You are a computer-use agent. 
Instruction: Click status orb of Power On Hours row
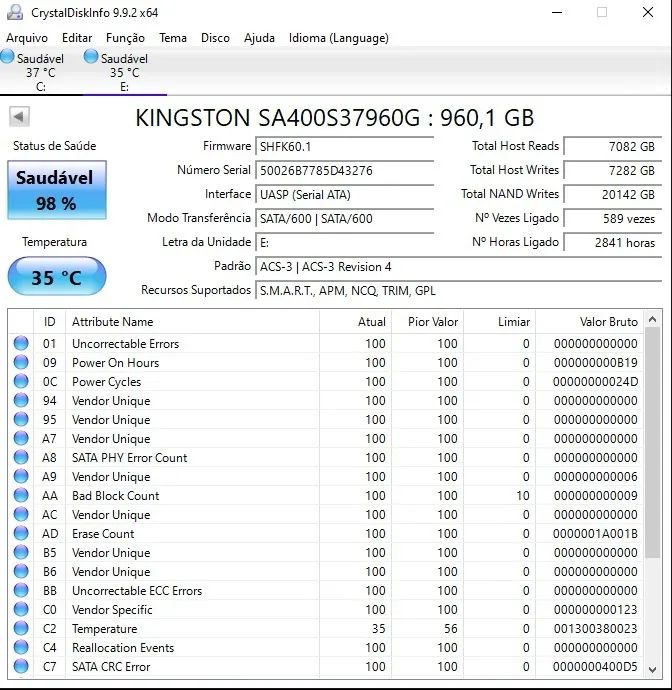(x=21, y=362)
